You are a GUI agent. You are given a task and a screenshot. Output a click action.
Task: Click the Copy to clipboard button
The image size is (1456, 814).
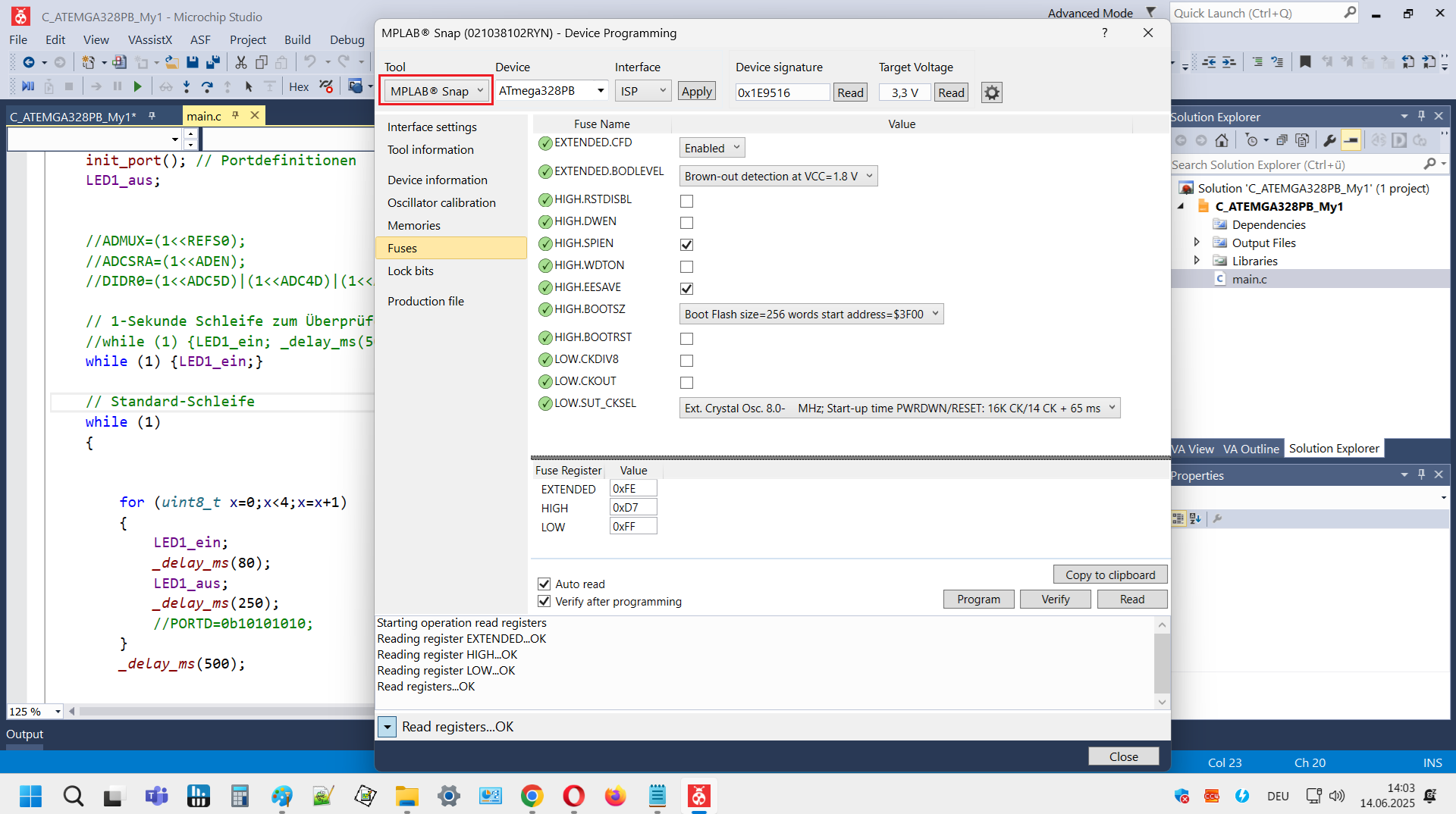click(1109, 574)
